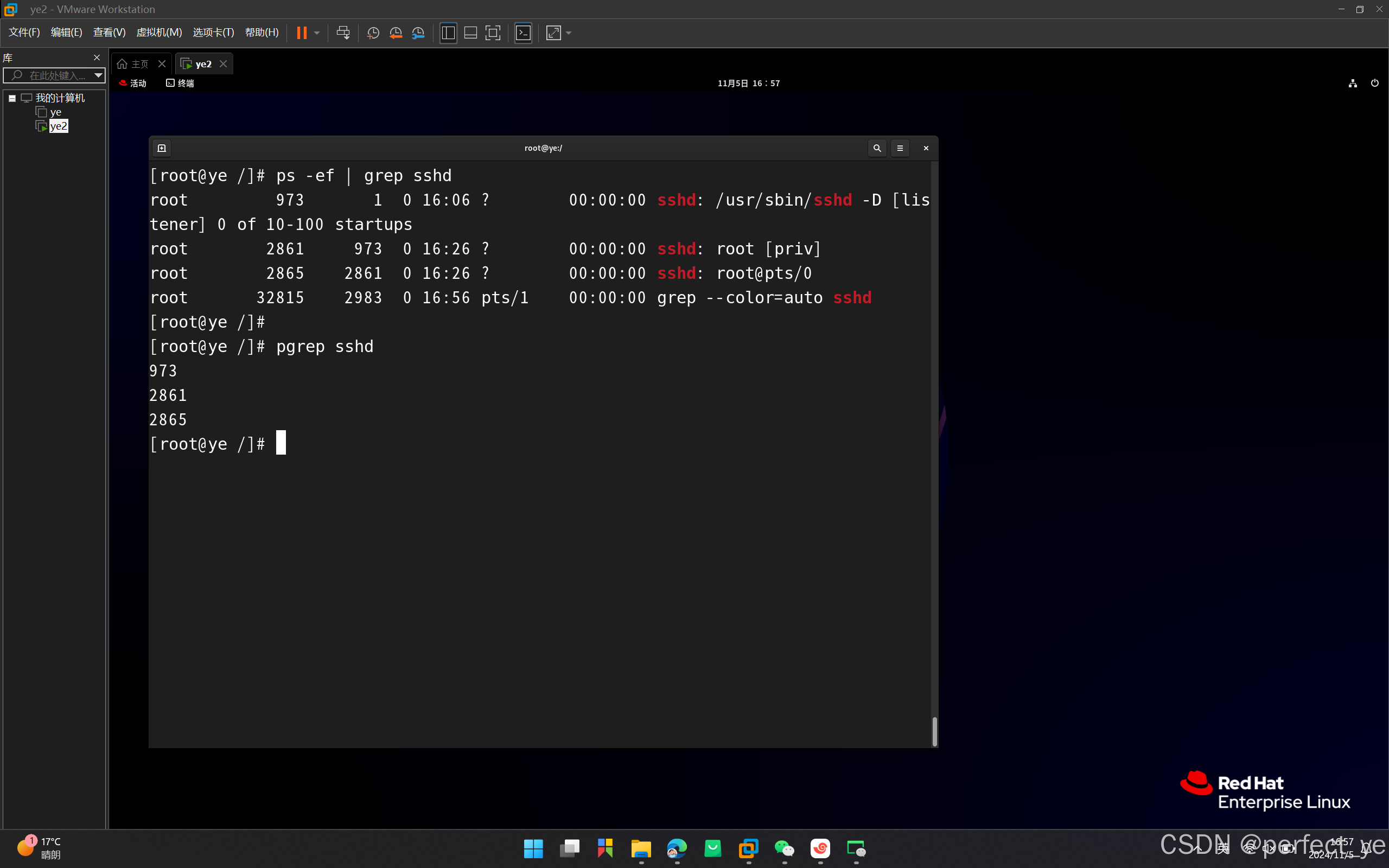Expand the stretch guest dropdown arrow
Viewport: 1389px width, 868px height.
click(569, 33)
